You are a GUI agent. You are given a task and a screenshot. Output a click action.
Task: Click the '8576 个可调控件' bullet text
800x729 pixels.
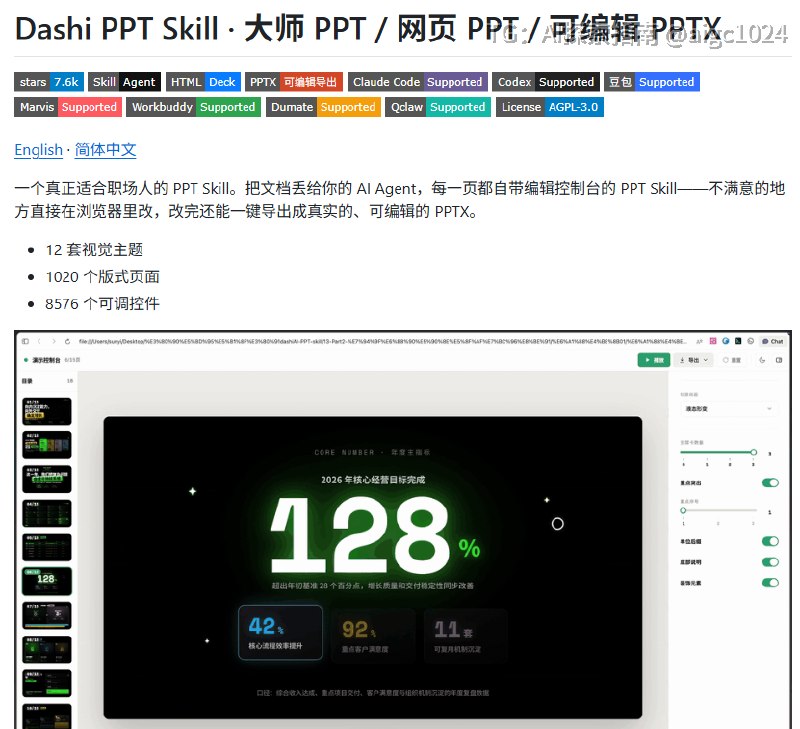click(x=103, y=304)
